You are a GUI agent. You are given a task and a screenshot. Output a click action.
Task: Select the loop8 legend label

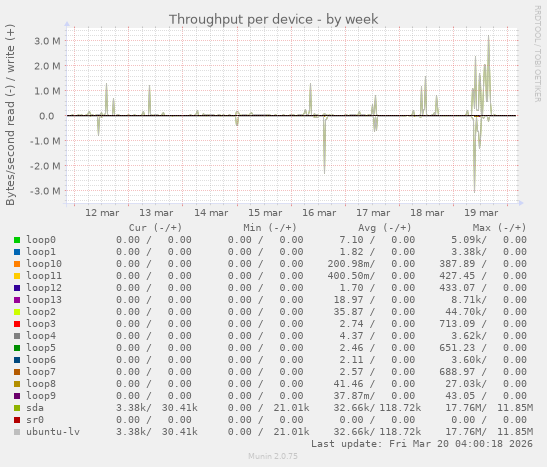[x=41, y=384]
